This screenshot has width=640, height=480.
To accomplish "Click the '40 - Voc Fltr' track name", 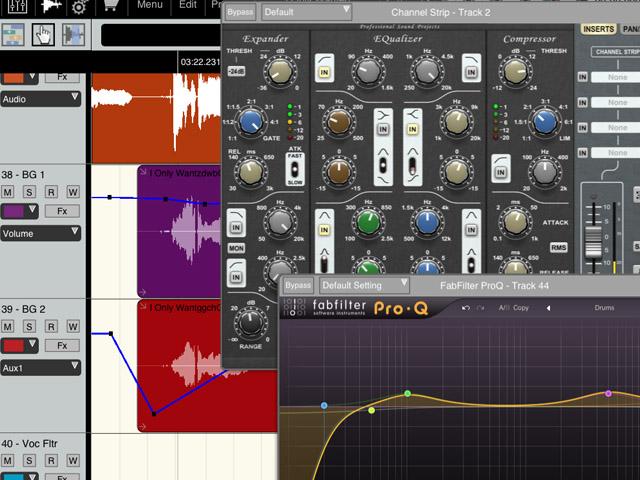I will tap(29, 444).
